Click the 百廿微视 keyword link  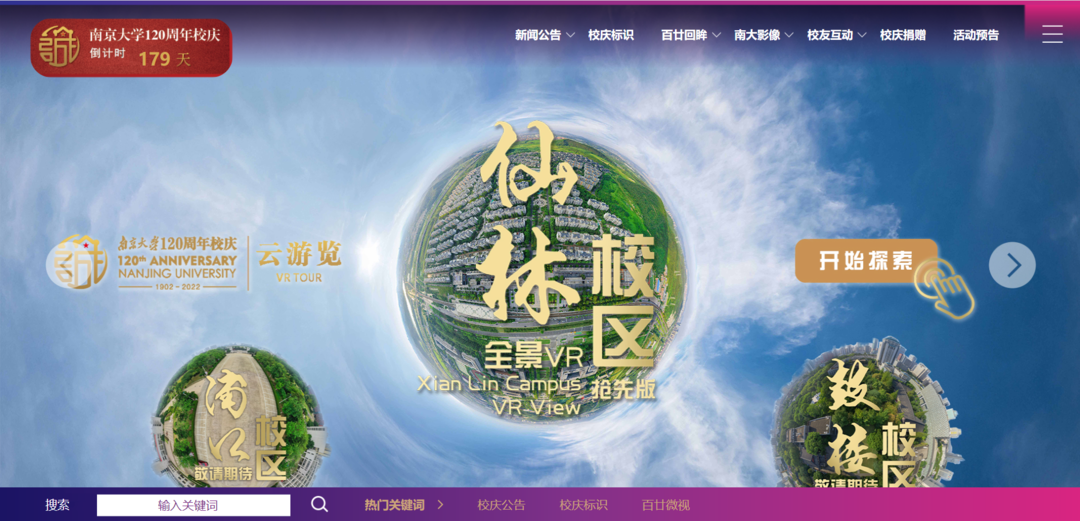[665, 505]
